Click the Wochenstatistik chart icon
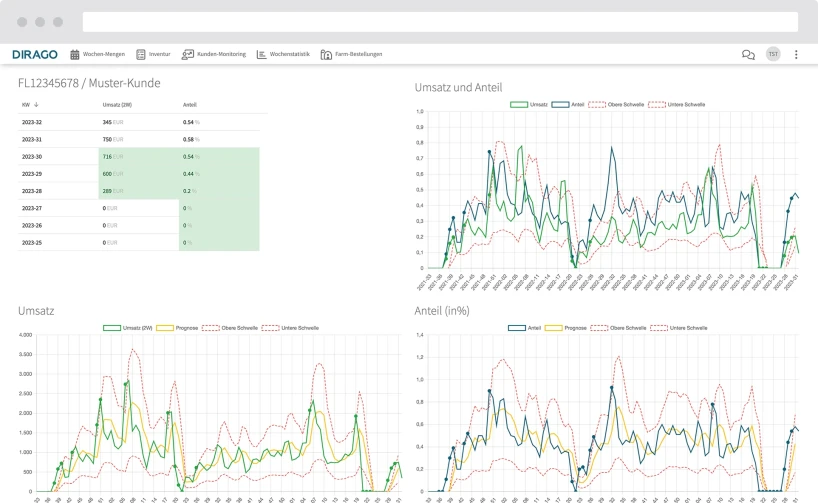The width and height of the screenshot is (818, 503). (x=261, y=54)
